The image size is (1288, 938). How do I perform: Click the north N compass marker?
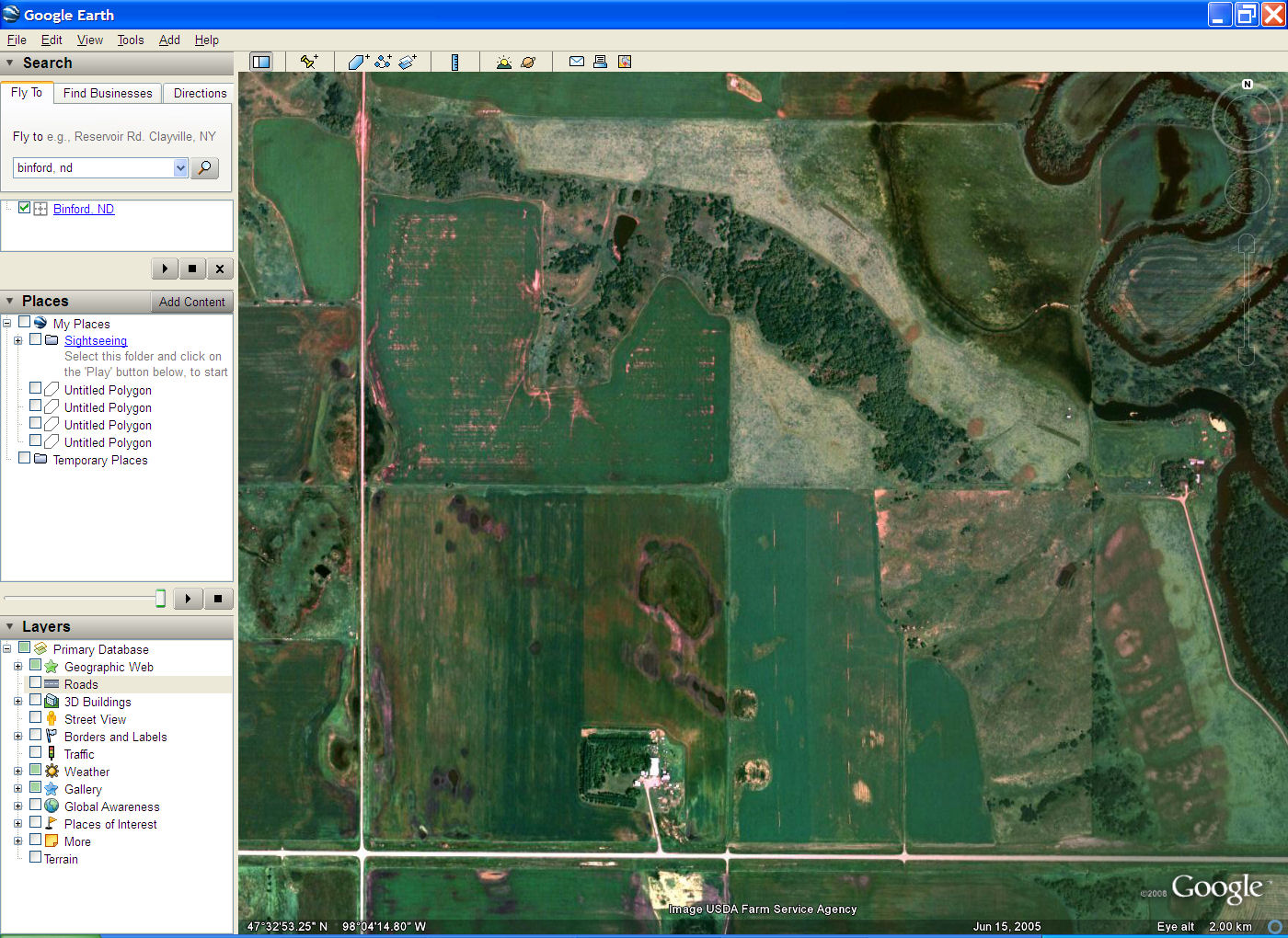1248,84
